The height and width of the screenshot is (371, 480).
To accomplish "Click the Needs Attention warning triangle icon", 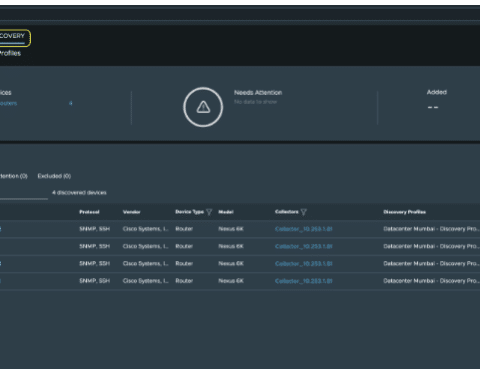I will [x=203, y=107].
